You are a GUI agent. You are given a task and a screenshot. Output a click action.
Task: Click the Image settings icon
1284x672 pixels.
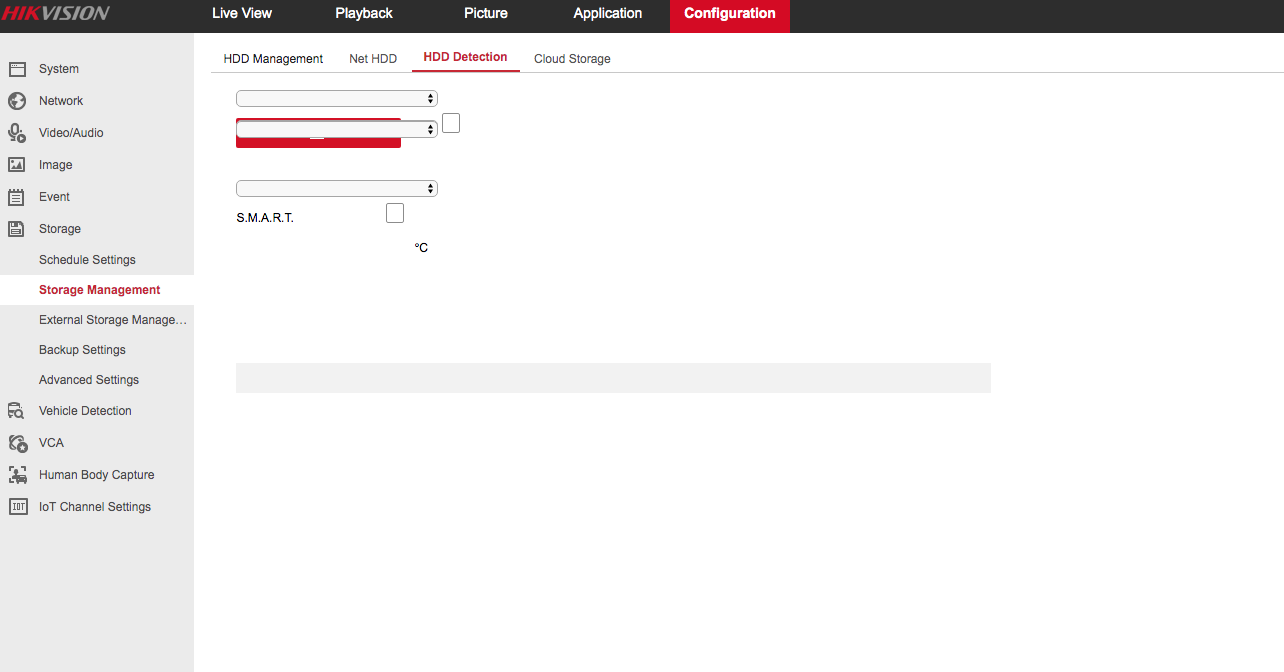point(17,165)
